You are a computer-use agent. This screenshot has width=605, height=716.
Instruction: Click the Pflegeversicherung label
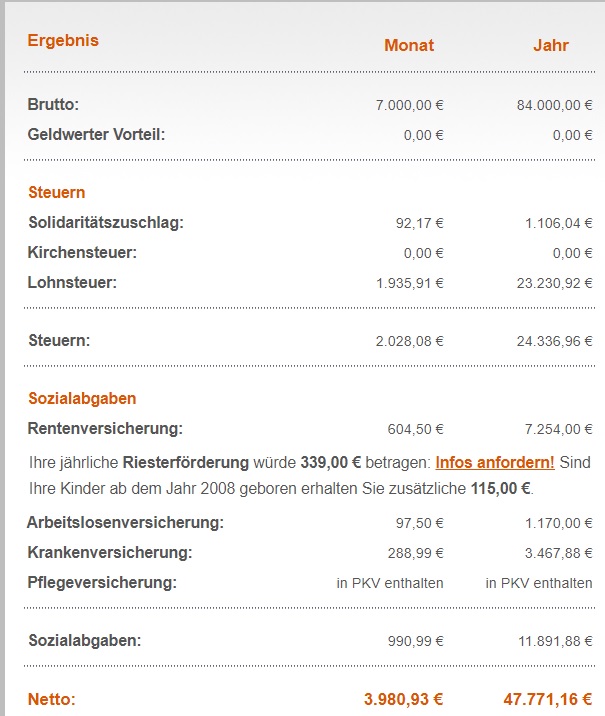(102, 582)
